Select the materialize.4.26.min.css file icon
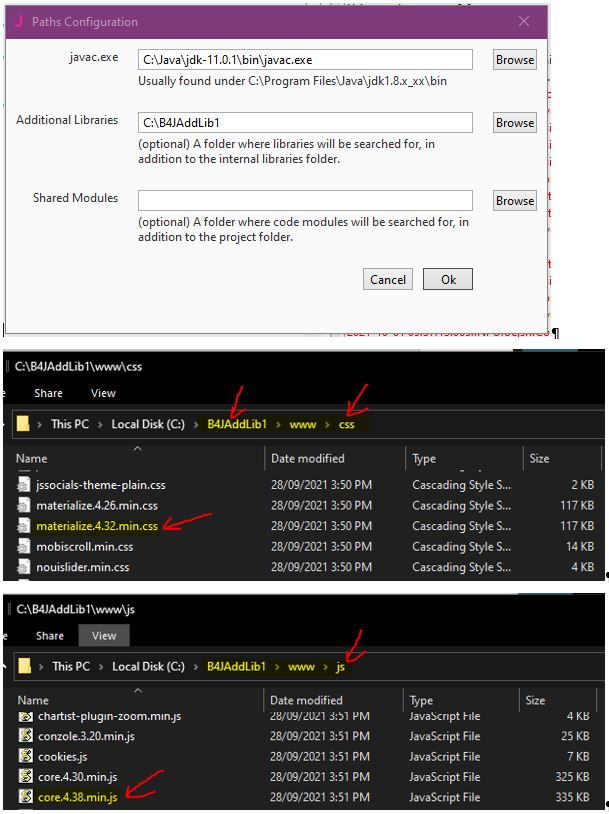This screenshot has width=609, height=814. point(24,505)
